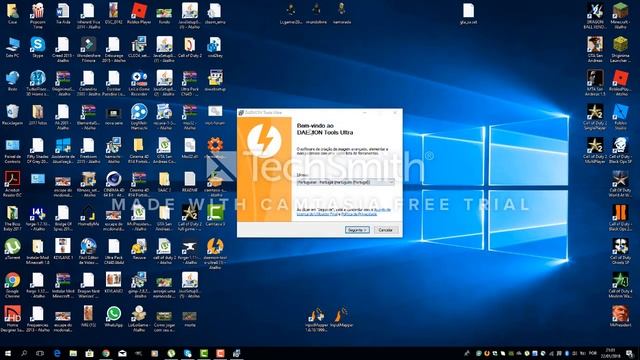Select the Call of Duty 4 Modern Warfare desktop icon
The height and width of the screenshot is (360, 640).
(620, 285)
